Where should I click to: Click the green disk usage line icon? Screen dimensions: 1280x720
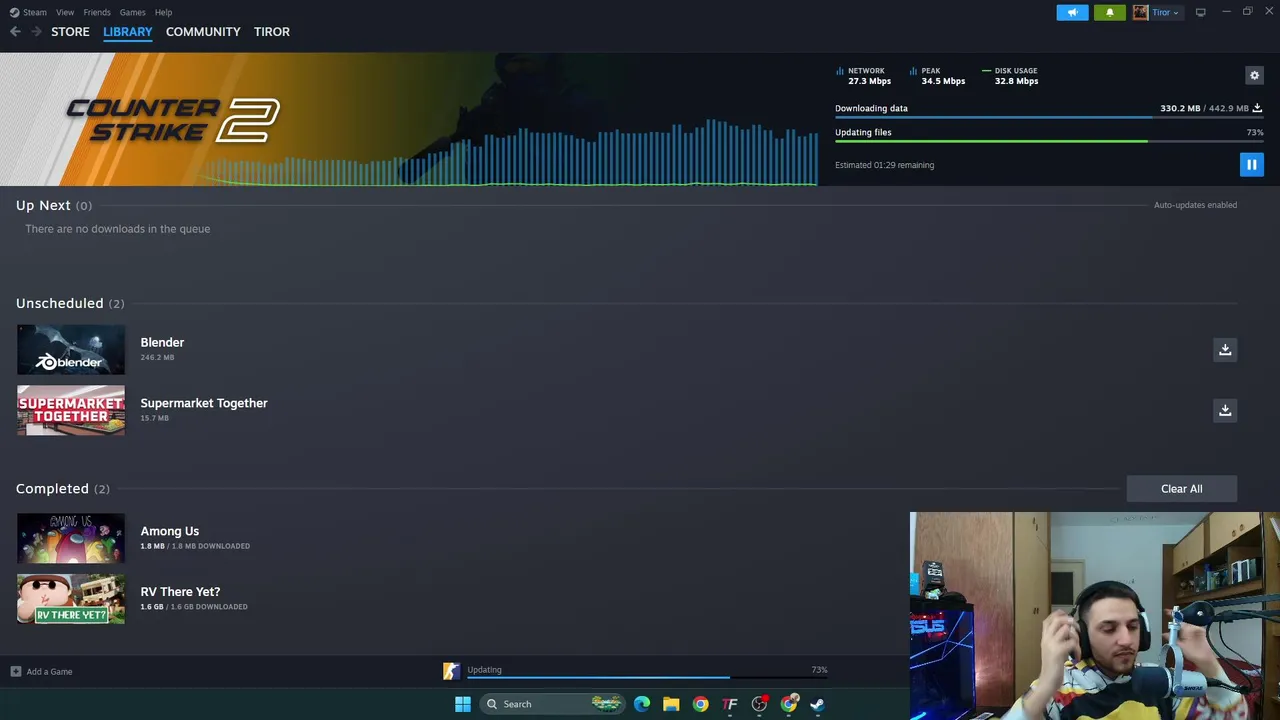(x=986, y=71)
